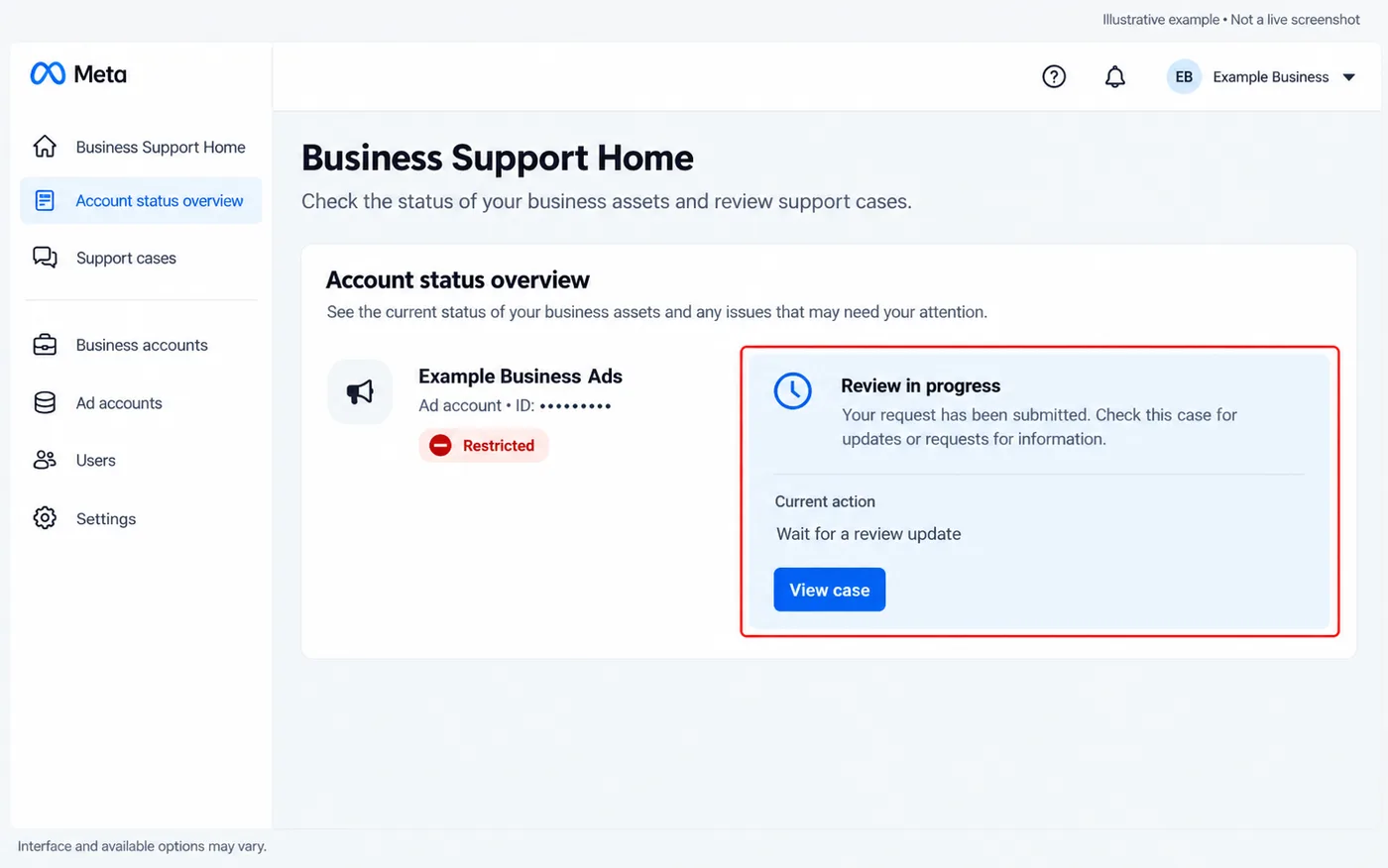Open Business accounts in sidebar
The height and width of the screenshot is (868, 1388).
141,345
